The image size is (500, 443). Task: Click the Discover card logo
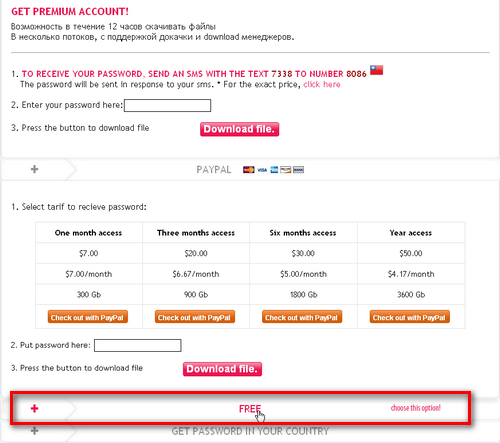tap(285, 170)
